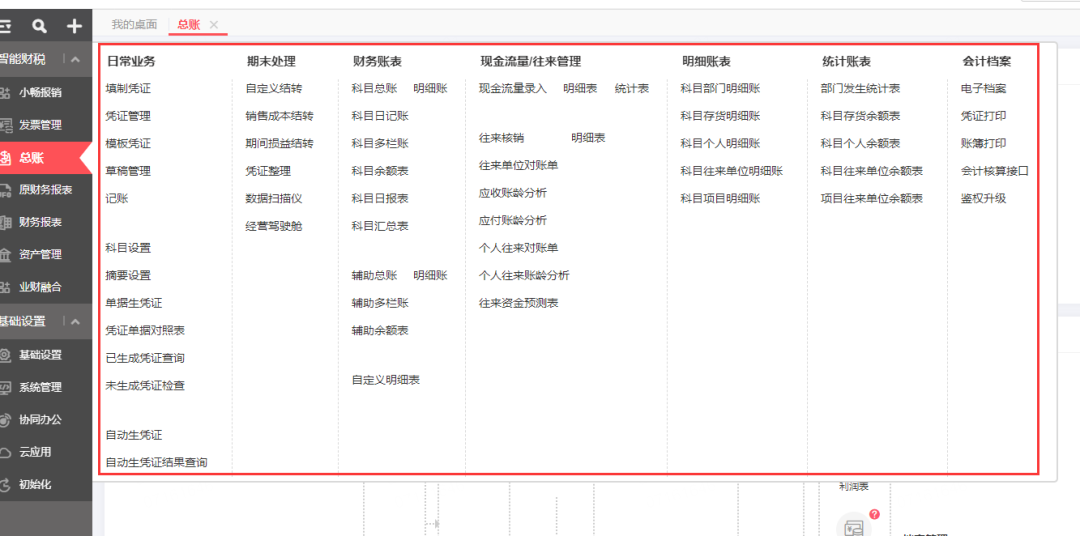This screenshot has width=1080, height=536.
Task: Open 科目多栏账
Action: 380,143
